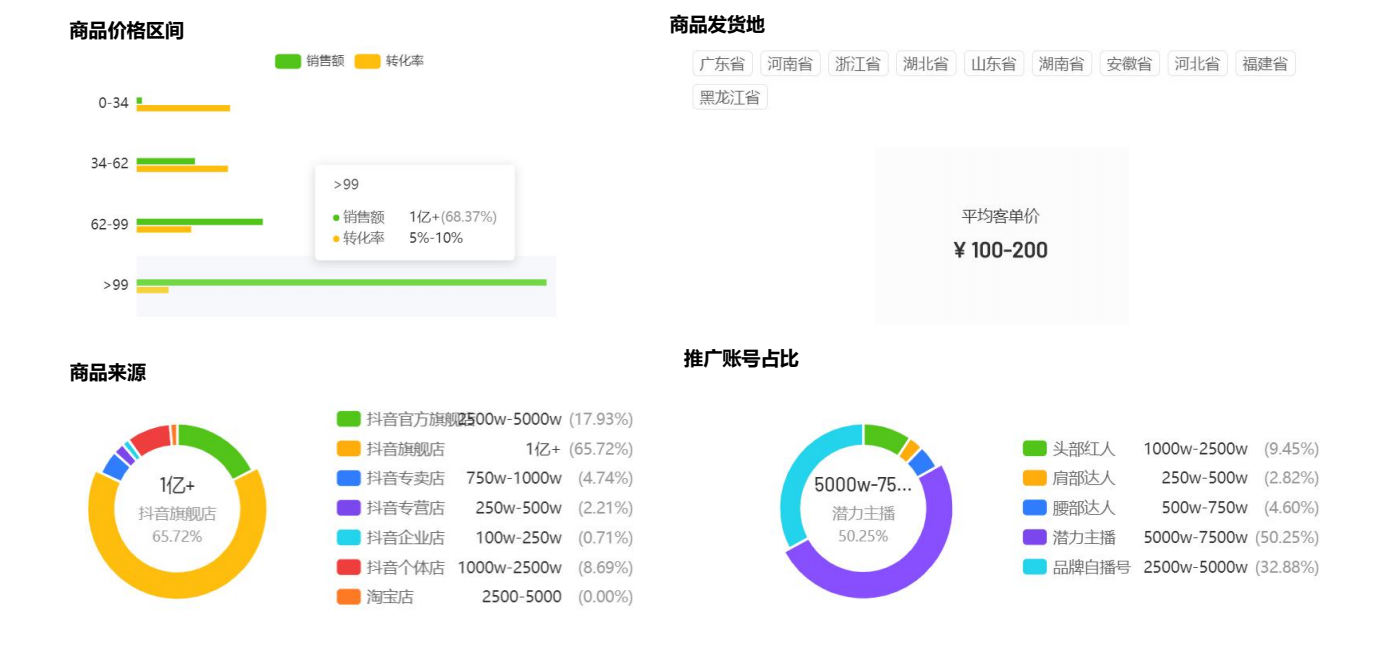Select the 抖音官方旗舰店 green legend marker
The width and height of the screenshot is (1382, 656).
point(347,419)
